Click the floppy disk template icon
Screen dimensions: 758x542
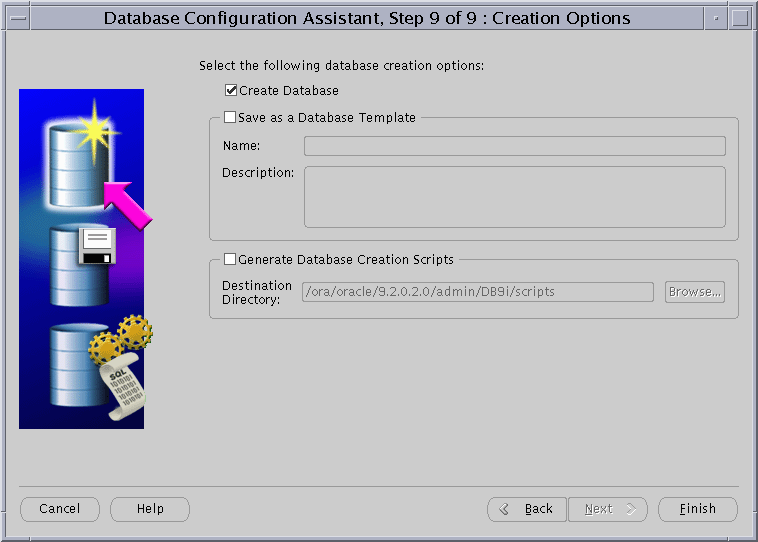(97, 247)
